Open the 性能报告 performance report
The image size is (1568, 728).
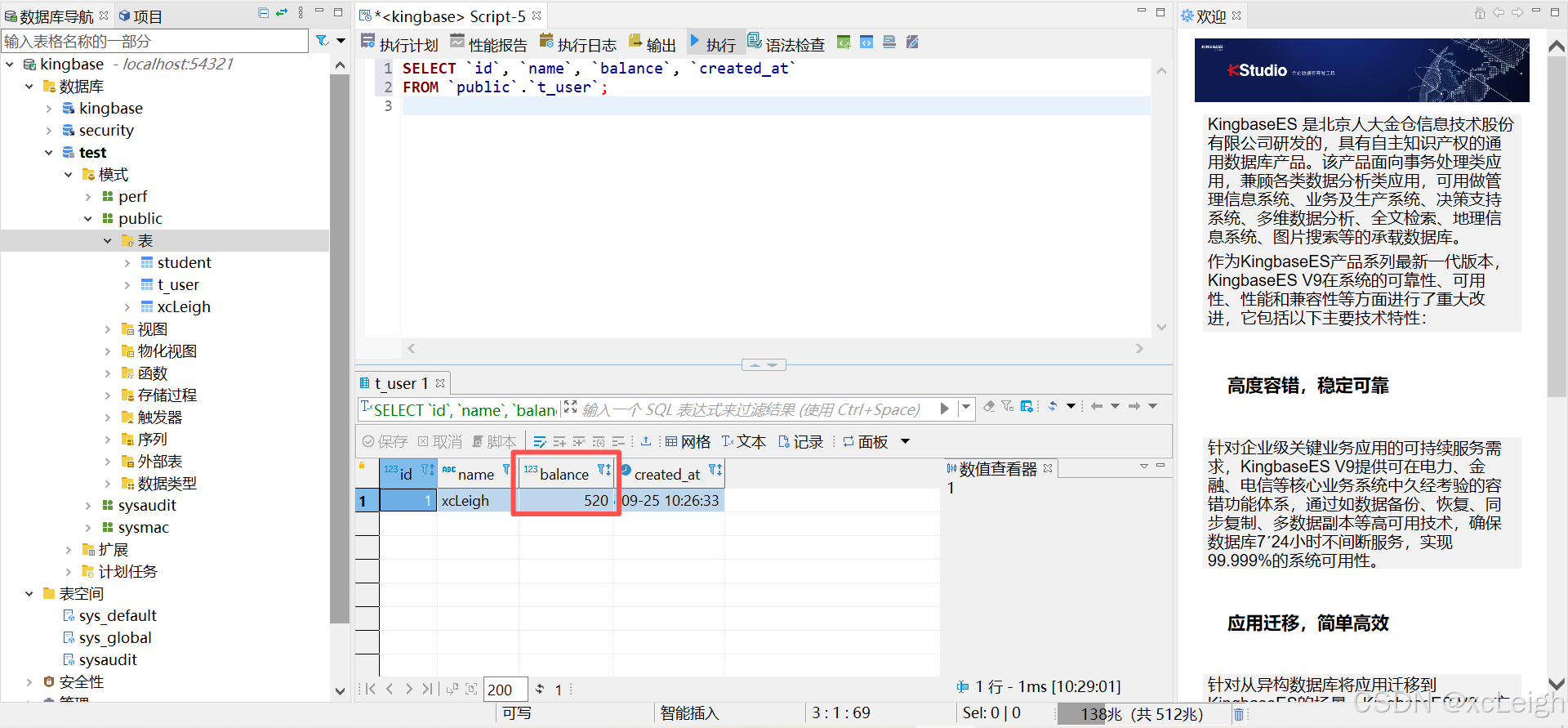488,44
